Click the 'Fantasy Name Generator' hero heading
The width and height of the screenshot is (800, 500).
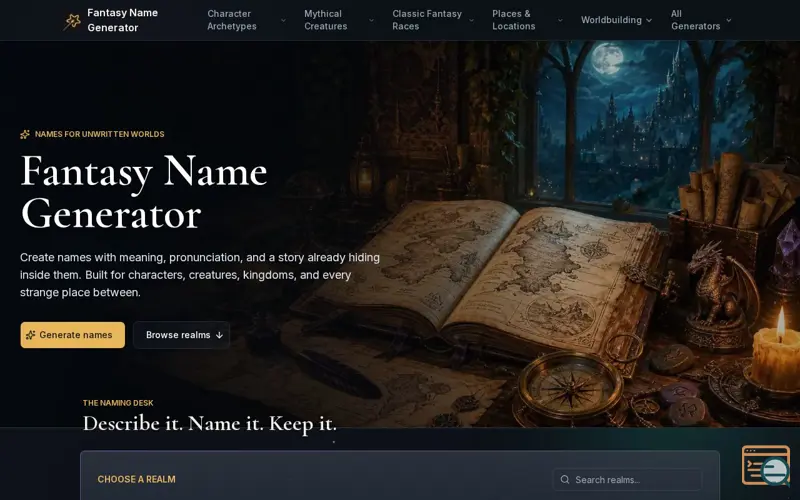(x=144, y=192)
